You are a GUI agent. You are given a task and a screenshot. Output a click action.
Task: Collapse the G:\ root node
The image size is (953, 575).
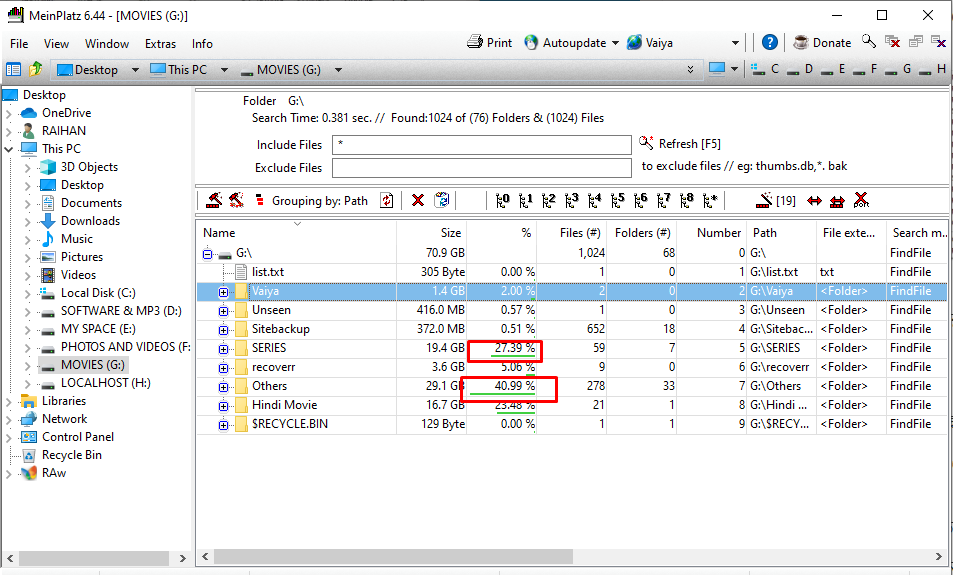point(207,254)
